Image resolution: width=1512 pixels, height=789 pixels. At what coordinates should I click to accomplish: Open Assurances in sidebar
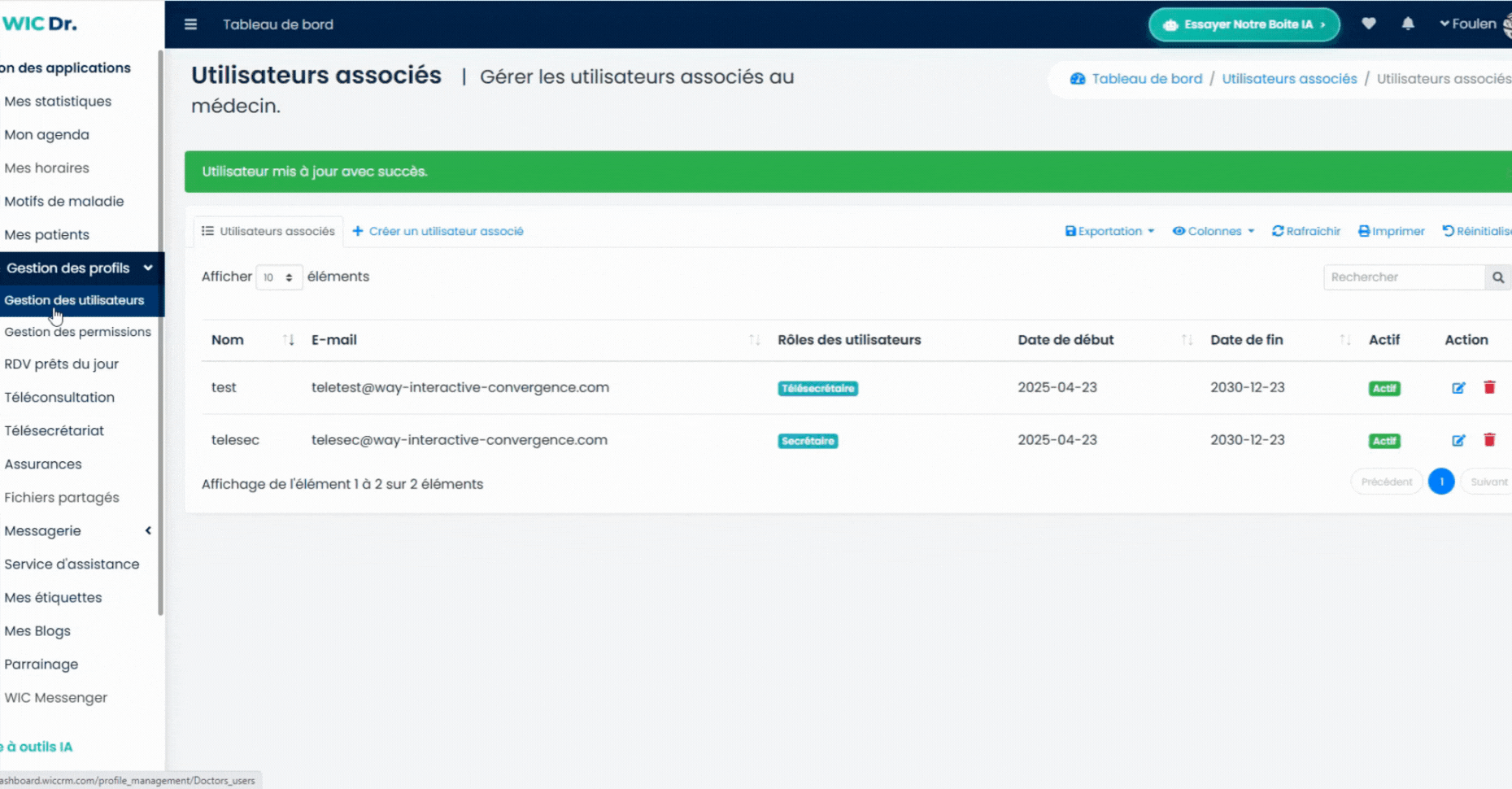point(42,464)
